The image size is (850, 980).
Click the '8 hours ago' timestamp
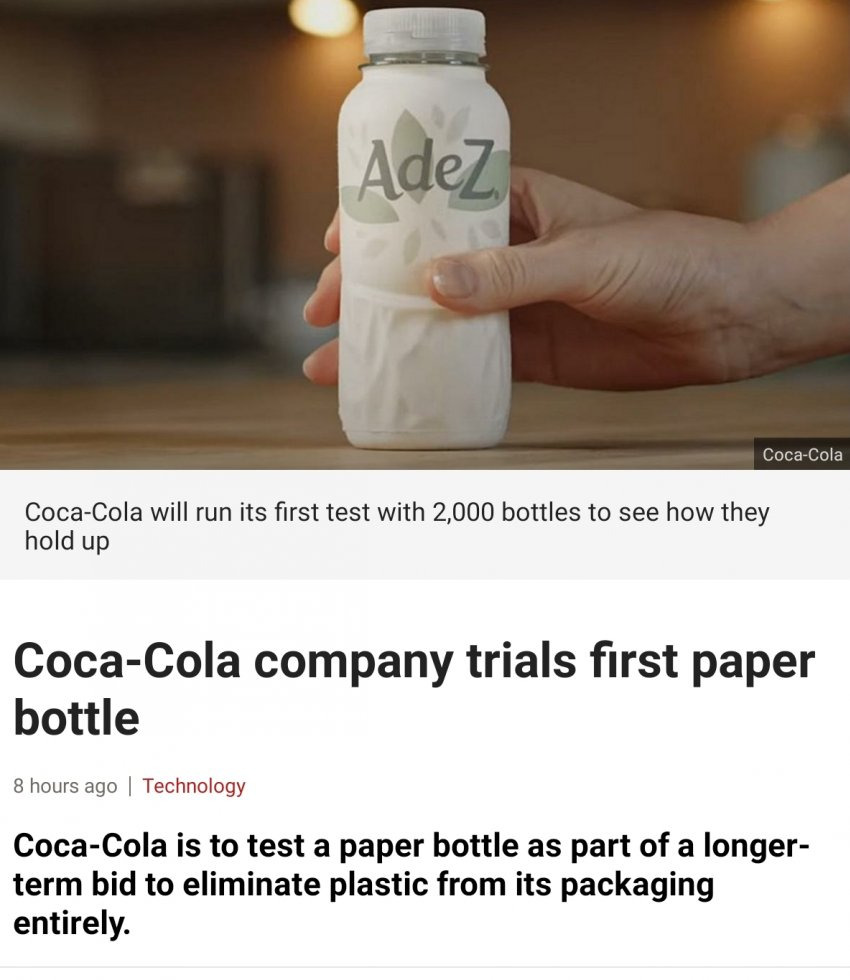click(65, 786)
